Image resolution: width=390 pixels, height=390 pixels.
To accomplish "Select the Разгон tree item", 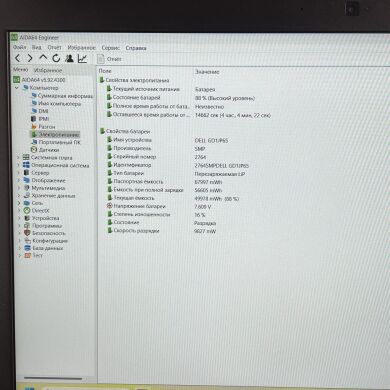I will pyautogui.click(x=43, y=127).
